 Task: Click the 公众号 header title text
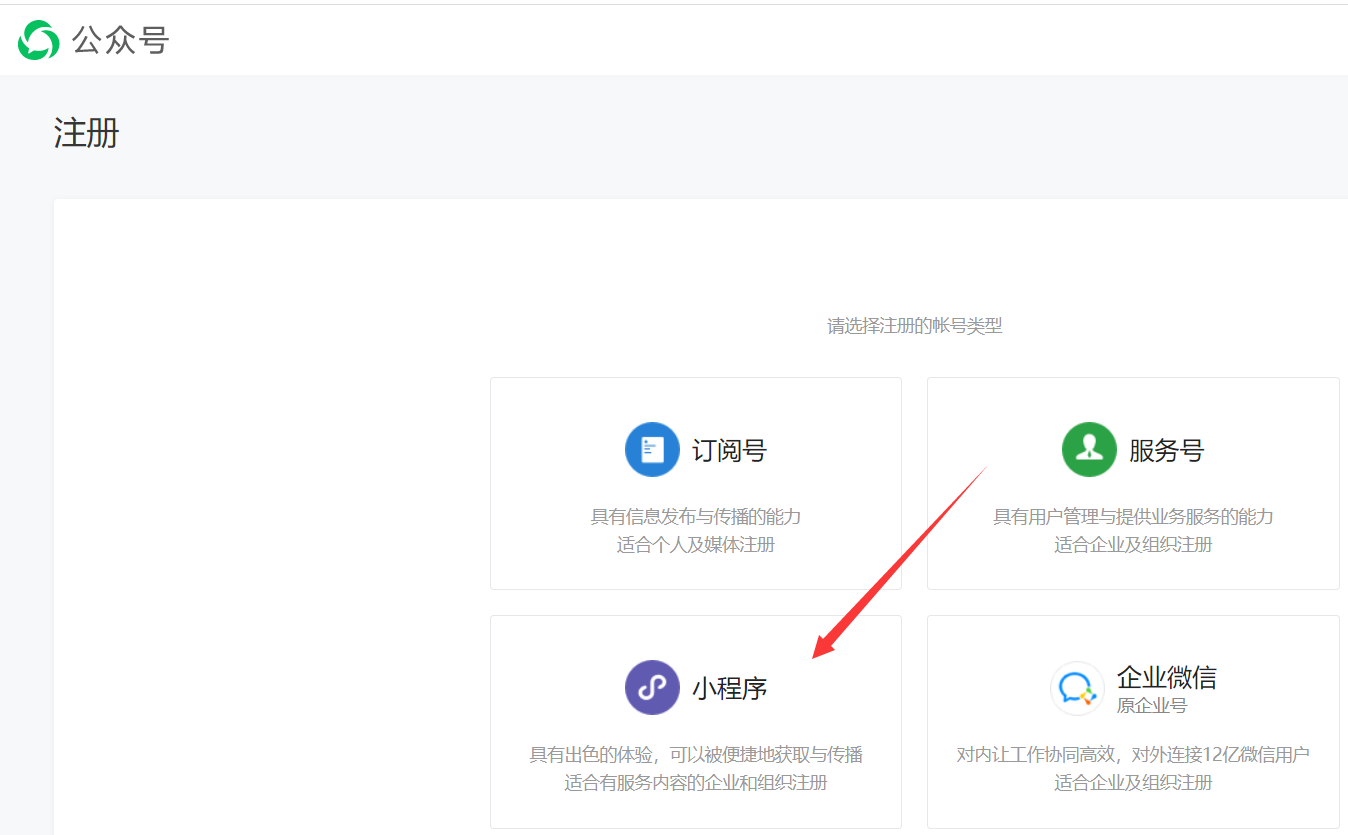click(x=121, y=41)
